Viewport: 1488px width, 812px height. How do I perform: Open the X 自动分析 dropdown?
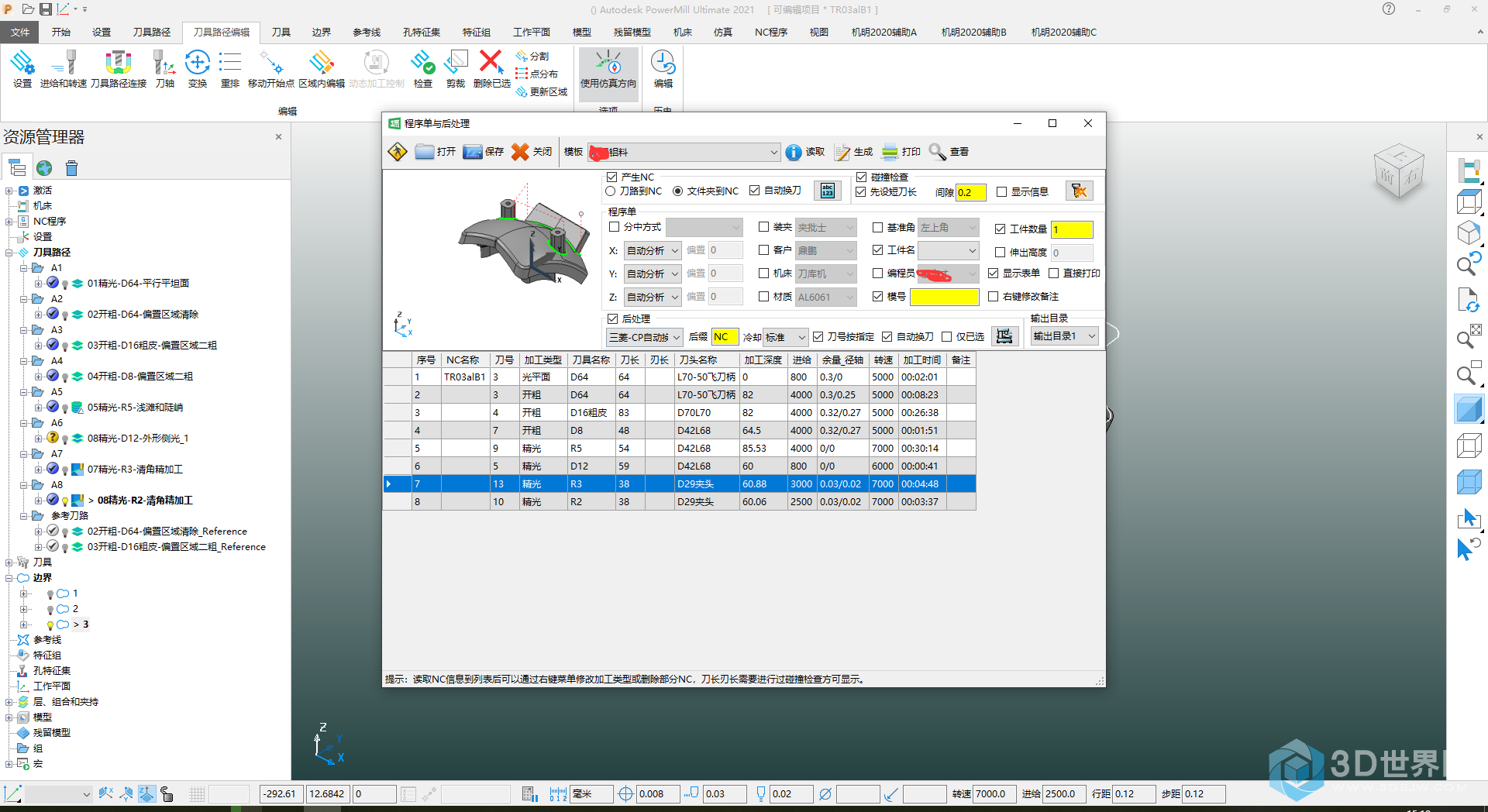click(x=653, y=250)
